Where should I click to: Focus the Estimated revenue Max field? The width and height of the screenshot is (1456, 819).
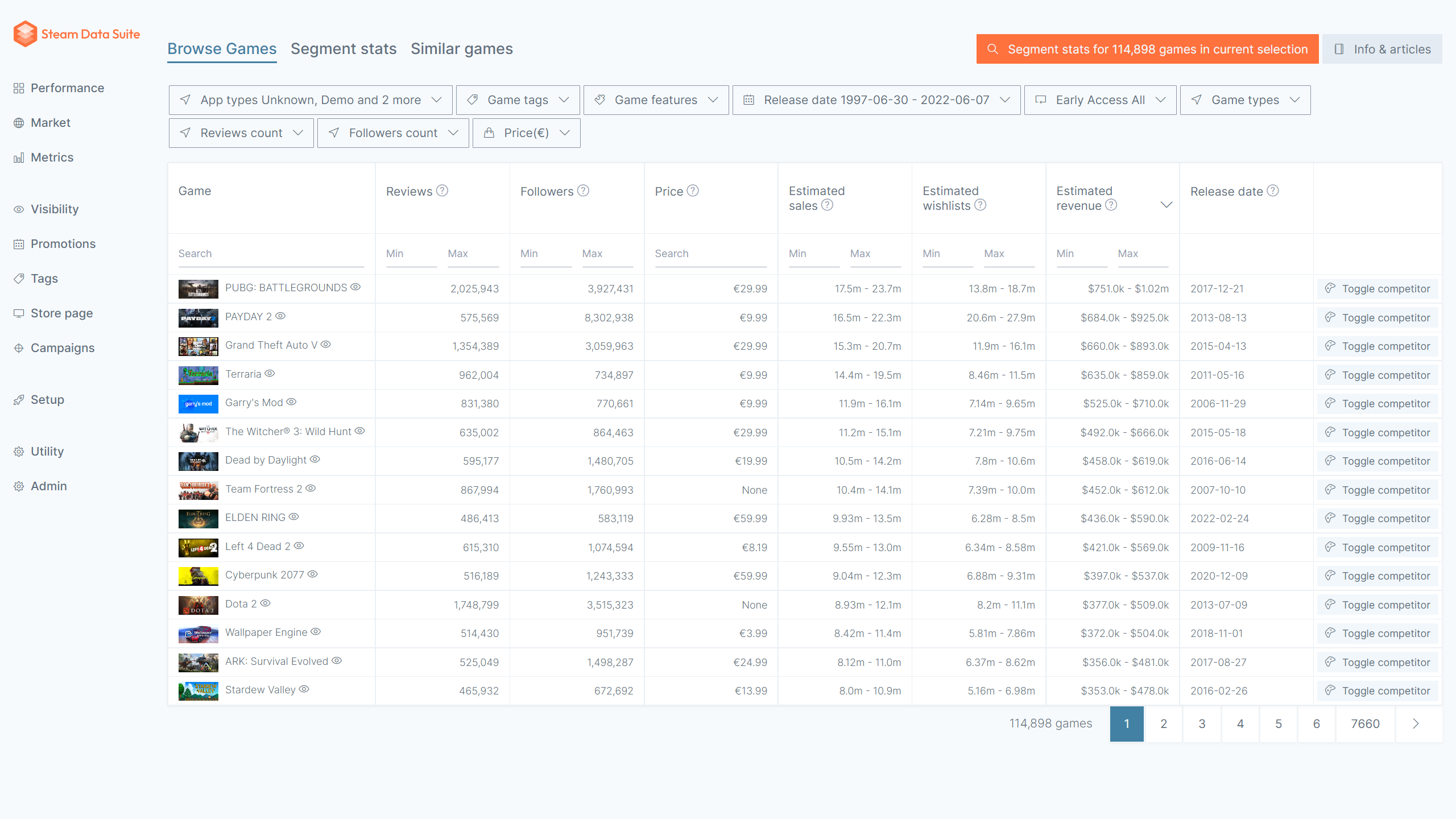(1143, 254)
